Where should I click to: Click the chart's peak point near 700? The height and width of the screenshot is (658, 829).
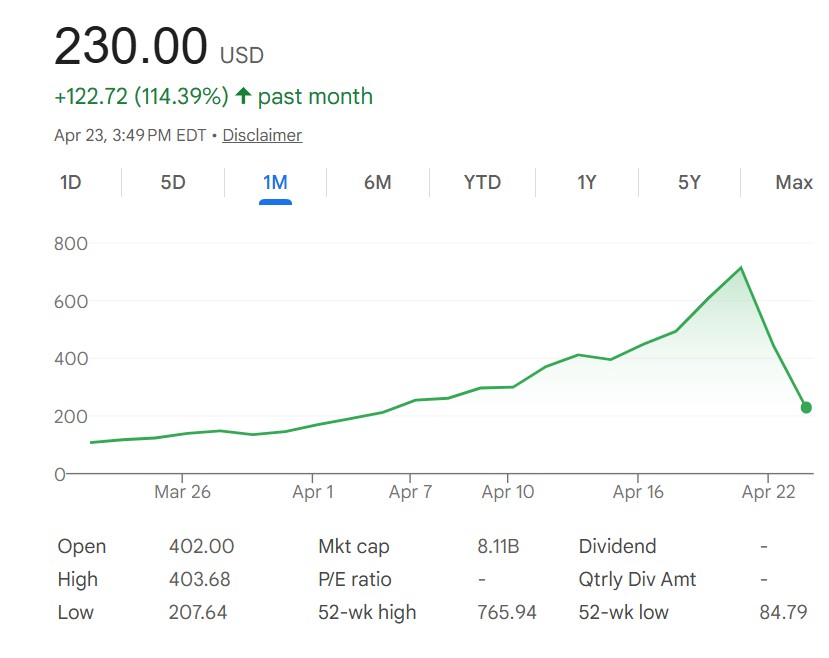click(x=740, y=267)
